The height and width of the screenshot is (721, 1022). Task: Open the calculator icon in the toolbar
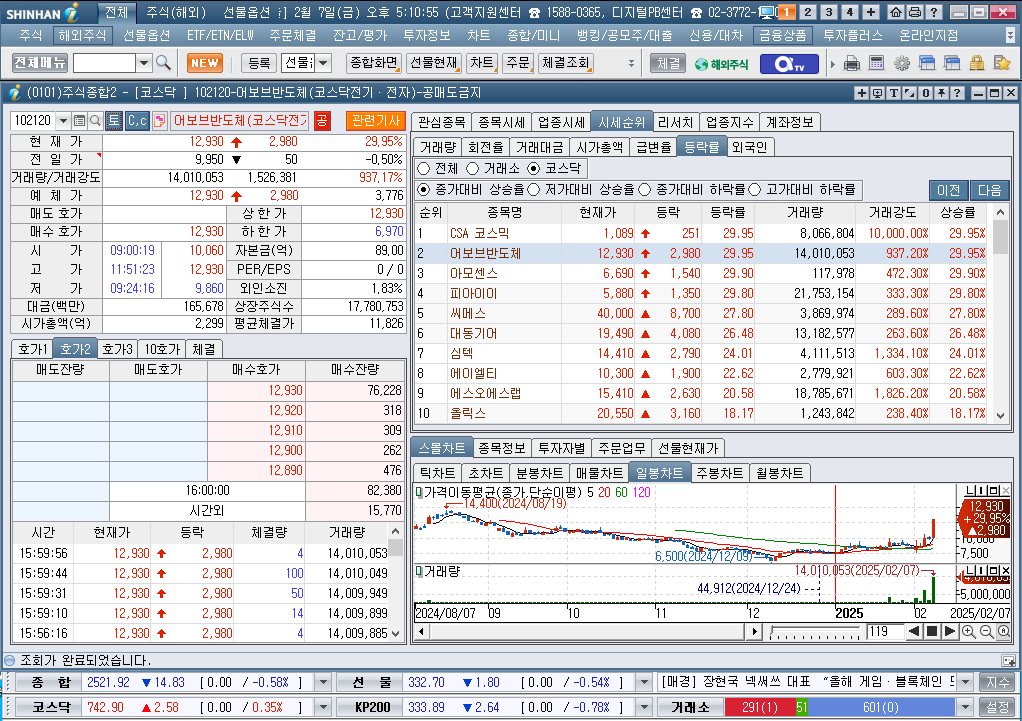tap(877, 63)
